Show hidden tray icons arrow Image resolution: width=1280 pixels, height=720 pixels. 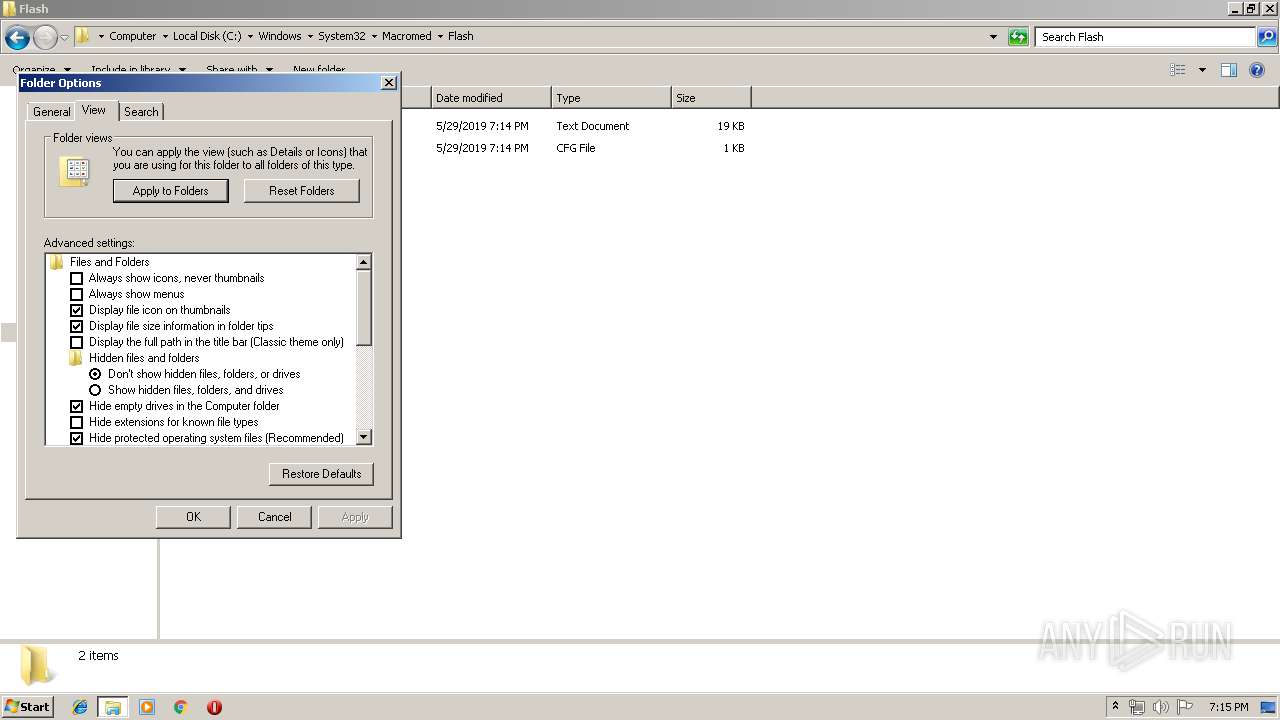pyautogui.click(x=1115, y=707)
